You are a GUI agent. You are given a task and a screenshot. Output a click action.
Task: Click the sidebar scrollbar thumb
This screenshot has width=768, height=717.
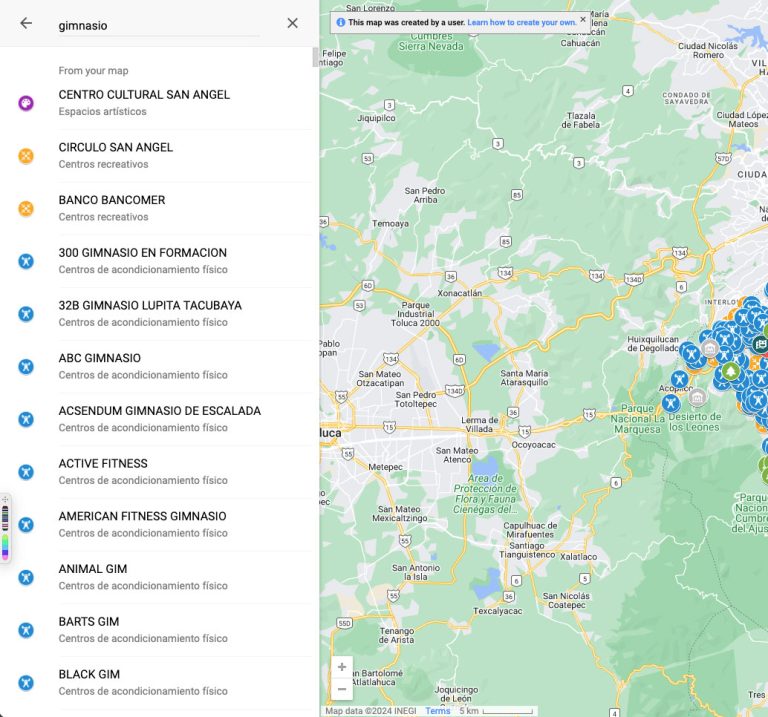[315, 57]
